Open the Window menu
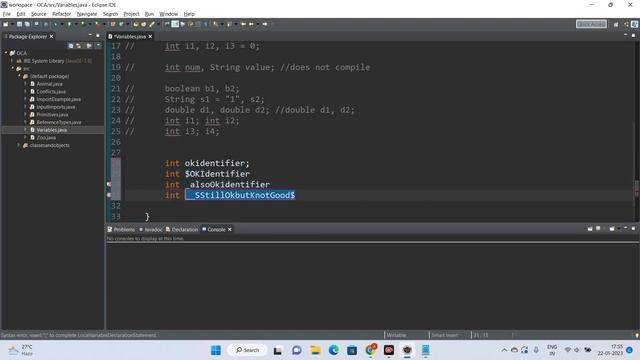This screenshot has height=360, width=640. 169,14
